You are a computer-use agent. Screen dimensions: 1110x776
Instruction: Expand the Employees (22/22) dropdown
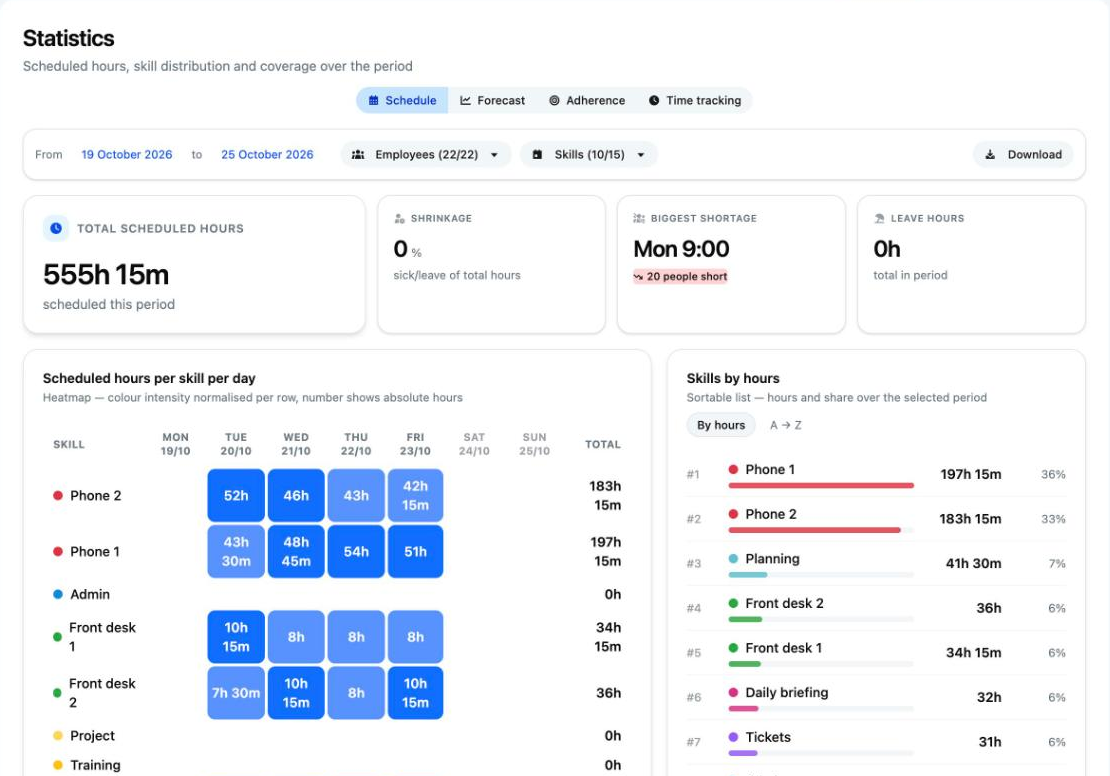click(425, 154)
